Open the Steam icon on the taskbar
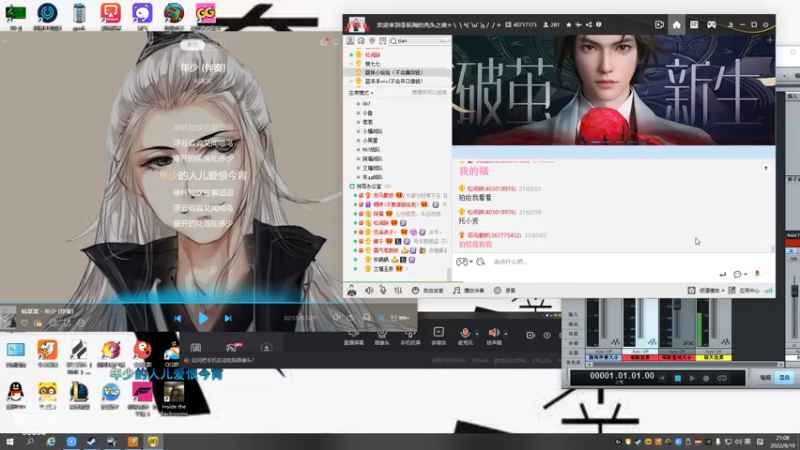800x450 pixels. click(x=91, y=442)
